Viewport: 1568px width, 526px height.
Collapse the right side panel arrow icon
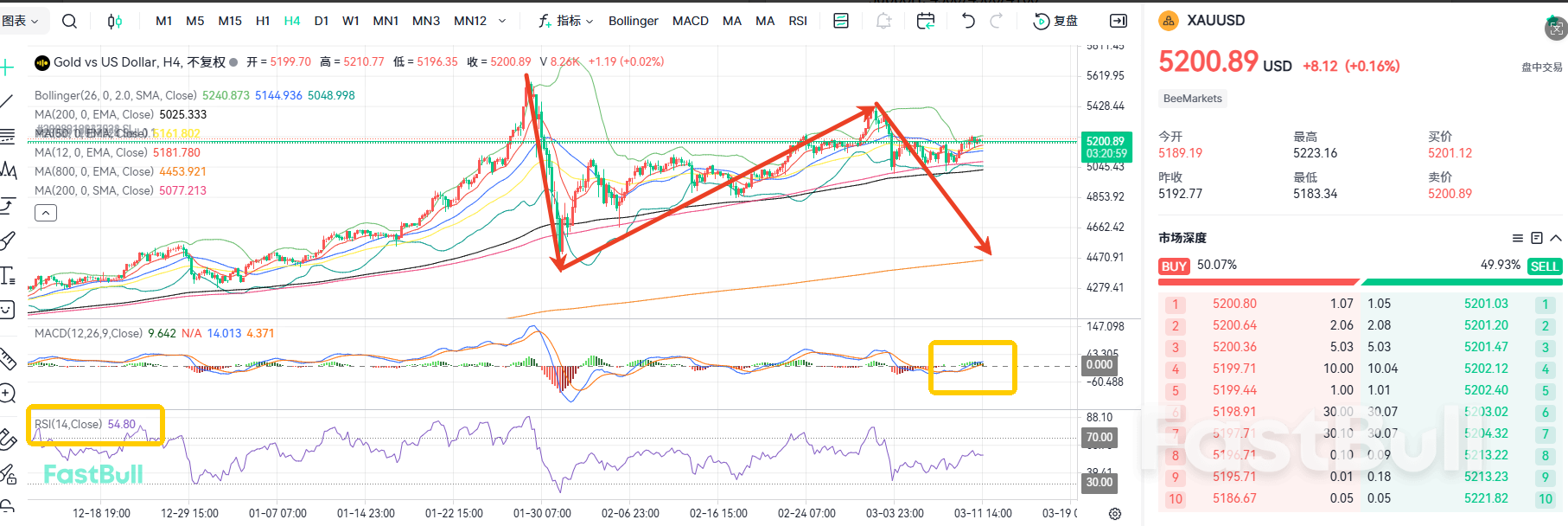[x=1118, y=21]
